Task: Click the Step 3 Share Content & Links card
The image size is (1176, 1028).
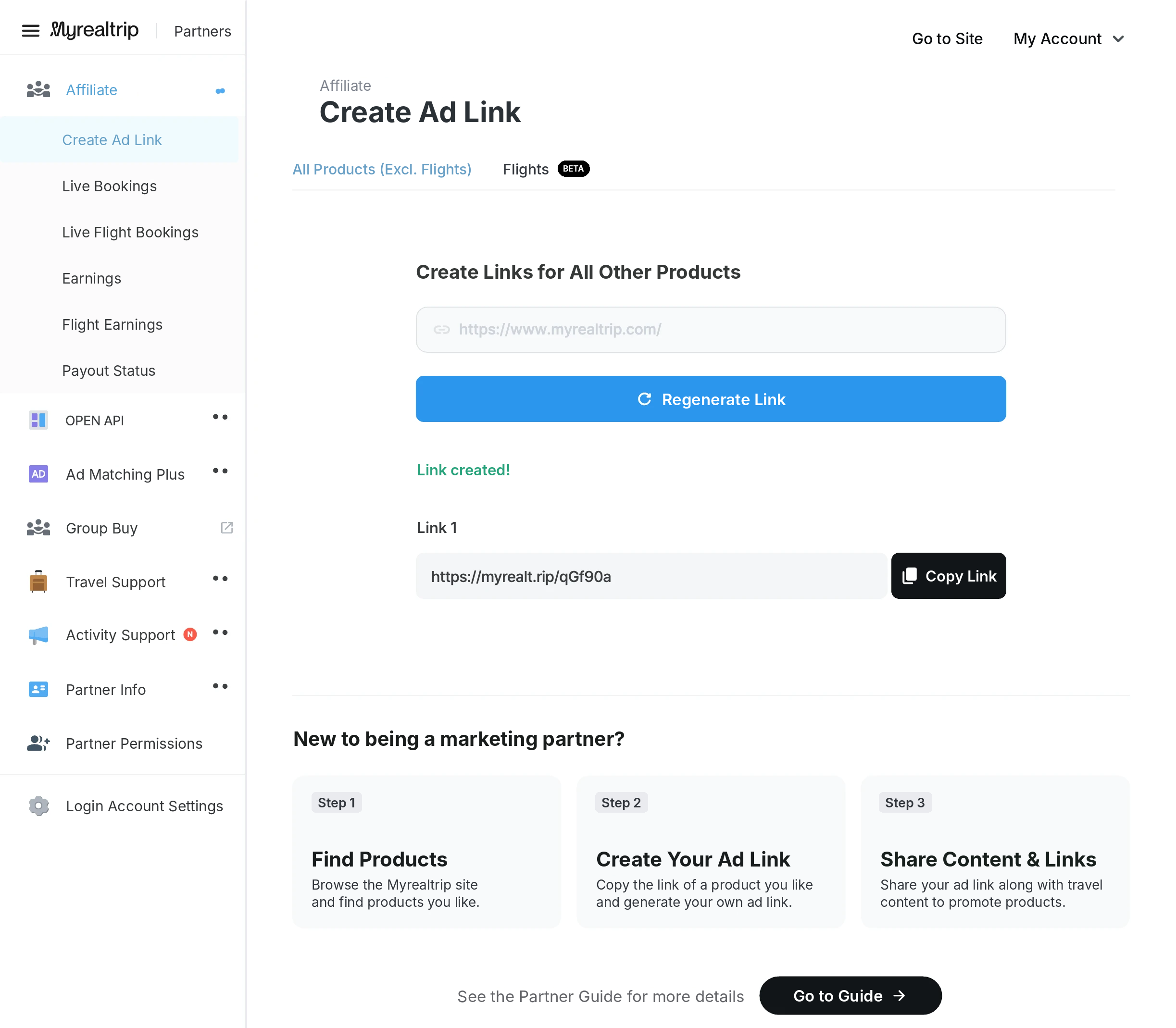Action: point(995,852)
